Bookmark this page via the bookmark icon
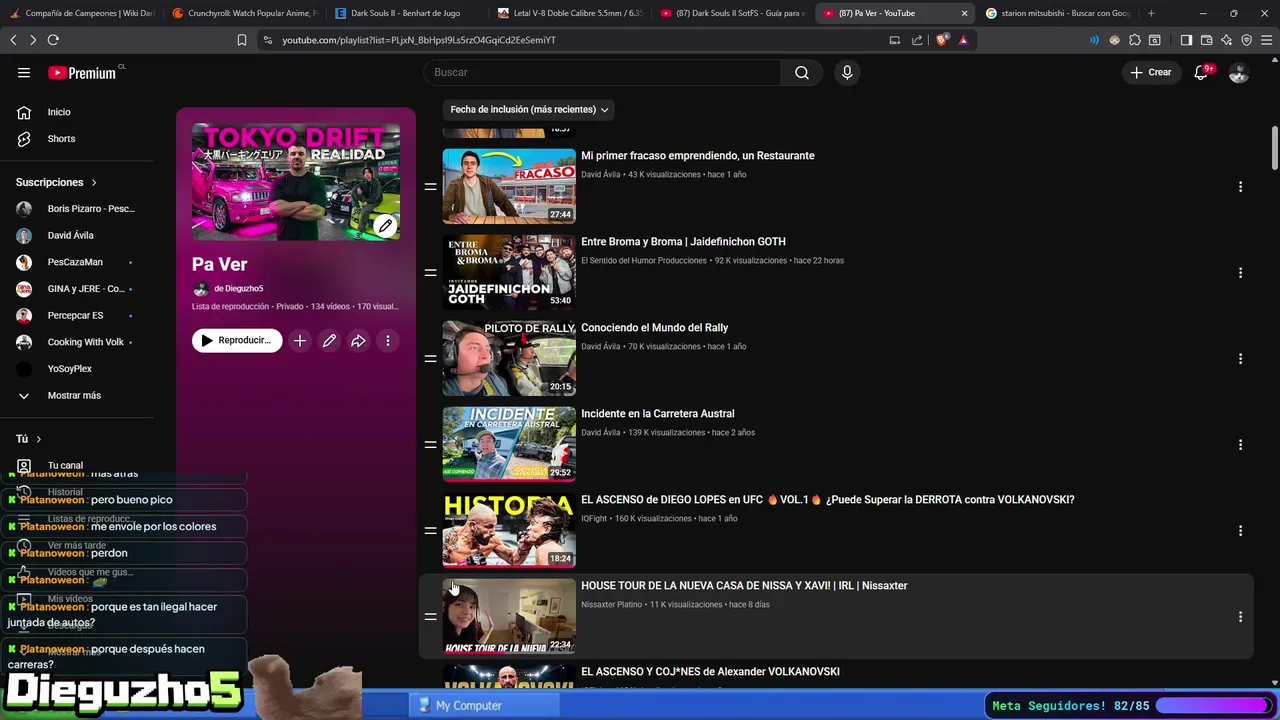The width and height of the screenshot is (1280, 720). coord(242,40)
